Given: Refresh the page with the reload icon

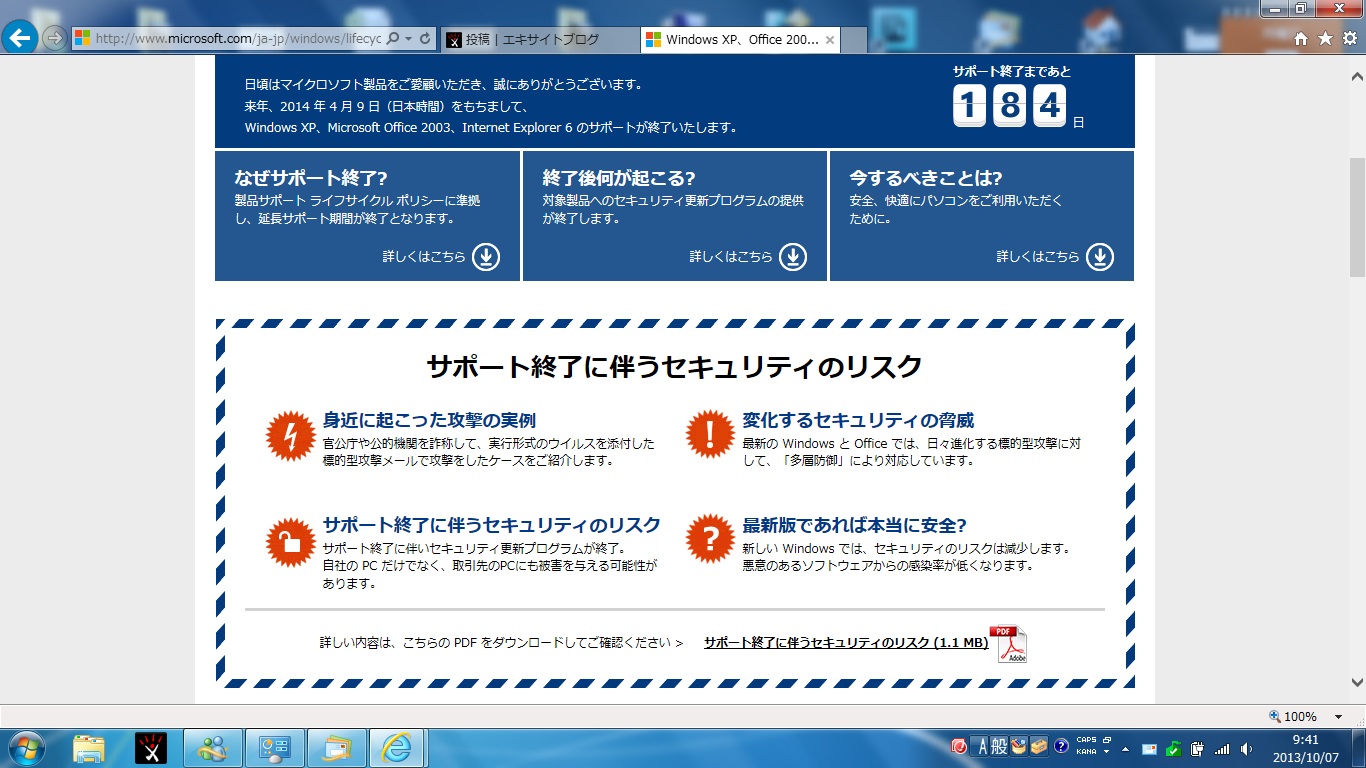Looking at the screenshot, I should coord(425,39).
